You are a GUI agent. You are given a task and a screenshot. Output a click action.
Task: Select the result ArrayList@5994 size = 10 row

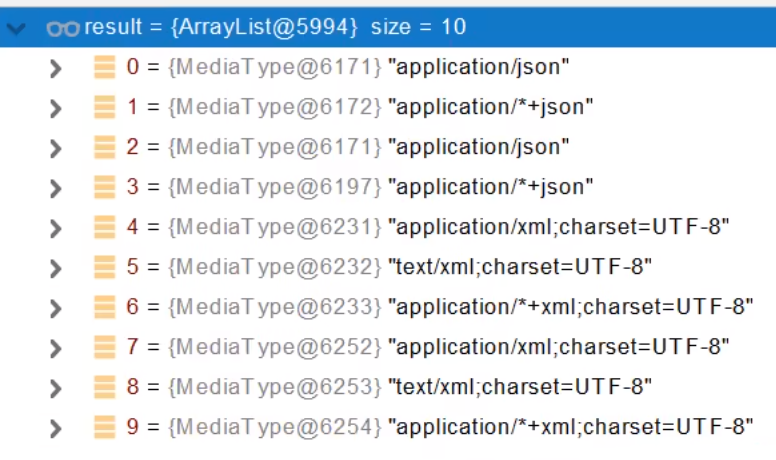click(275, 28)
